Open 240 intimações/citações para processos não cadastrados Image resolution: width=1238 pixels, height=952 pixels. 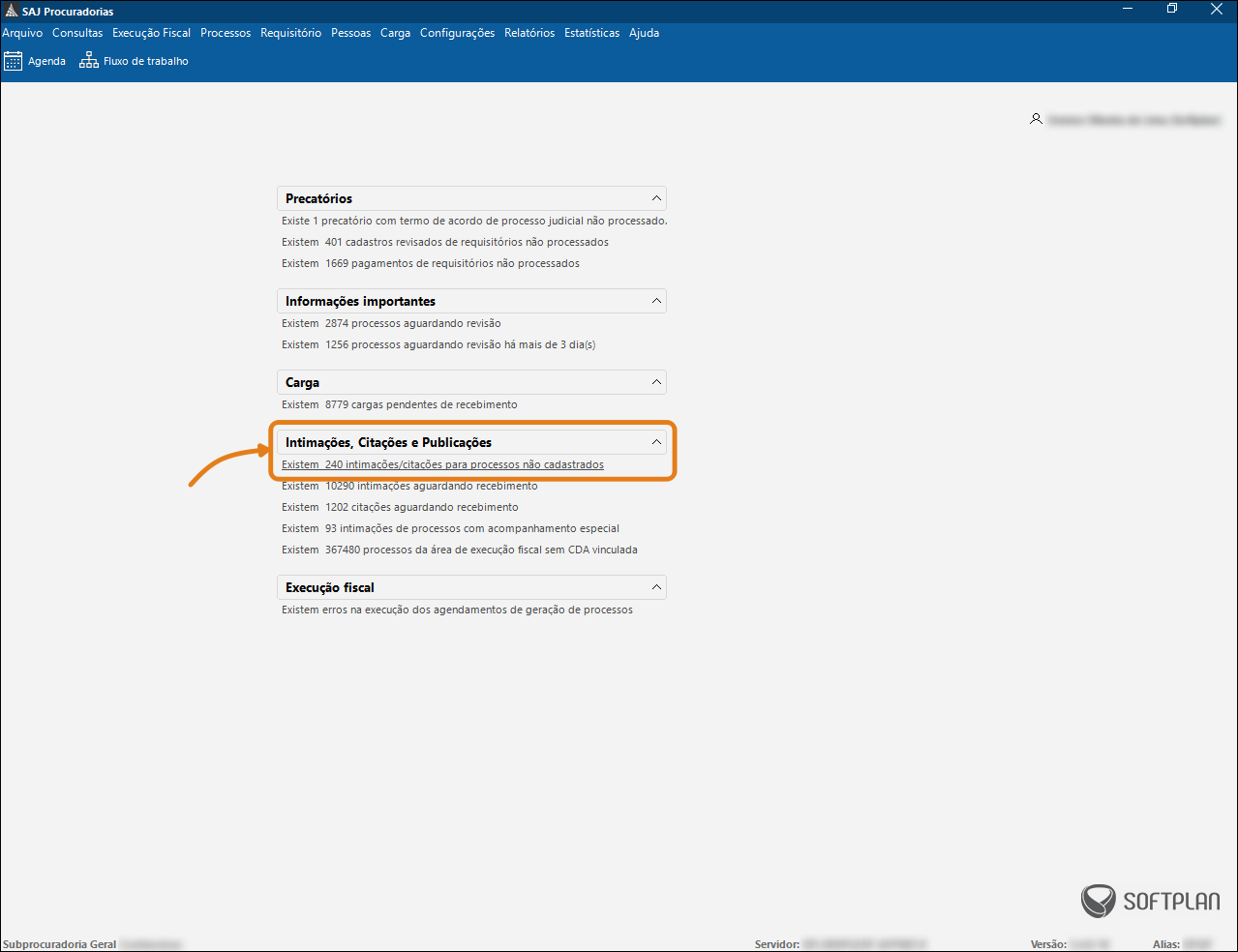[442, 465]
